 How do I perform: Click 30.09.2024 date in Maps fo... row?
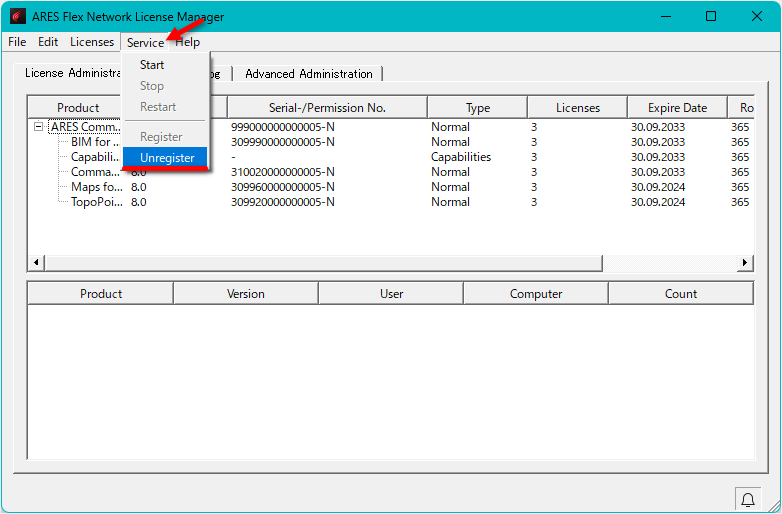[658, 187]
